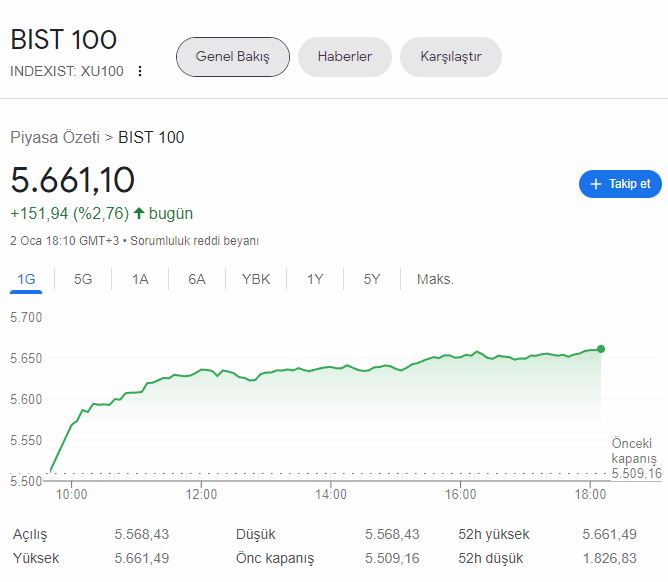Viewport: 668px width, 582px height.
Task: Show the 5Y chart range
Action: coord(372,279)
